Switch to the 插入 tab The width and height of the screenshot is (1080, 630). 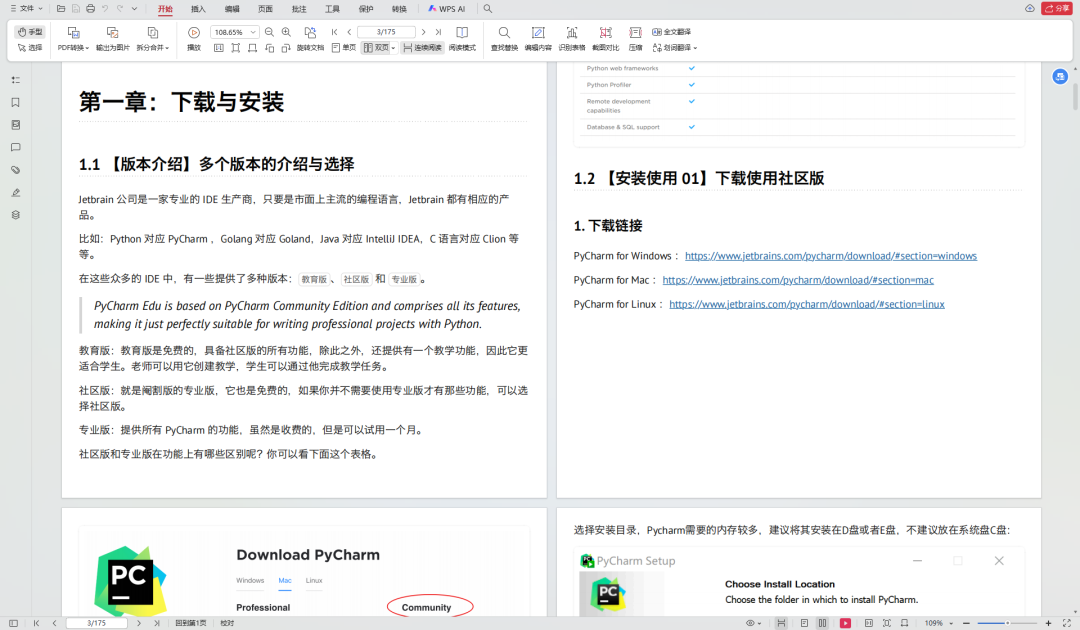[x=198, y=9]
